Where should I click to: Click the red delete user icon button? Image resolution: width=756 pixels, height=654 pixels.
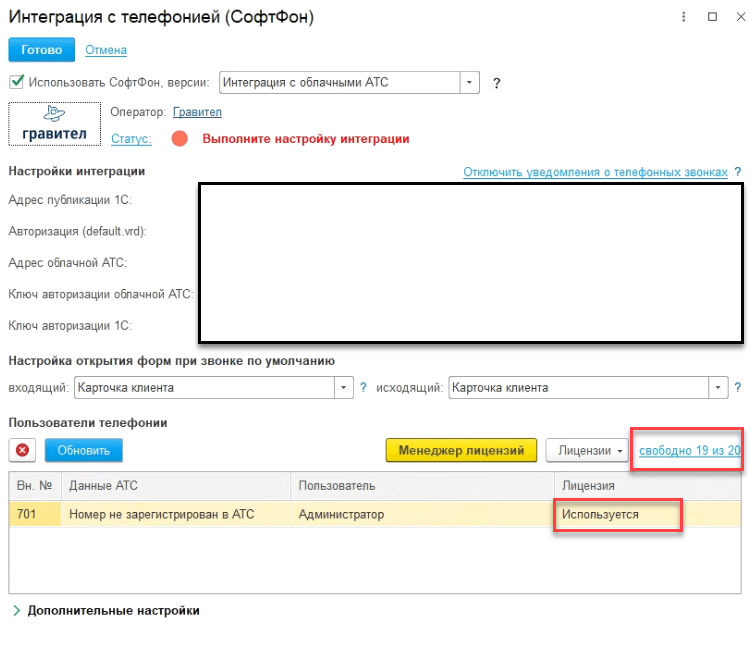[22, 450]
